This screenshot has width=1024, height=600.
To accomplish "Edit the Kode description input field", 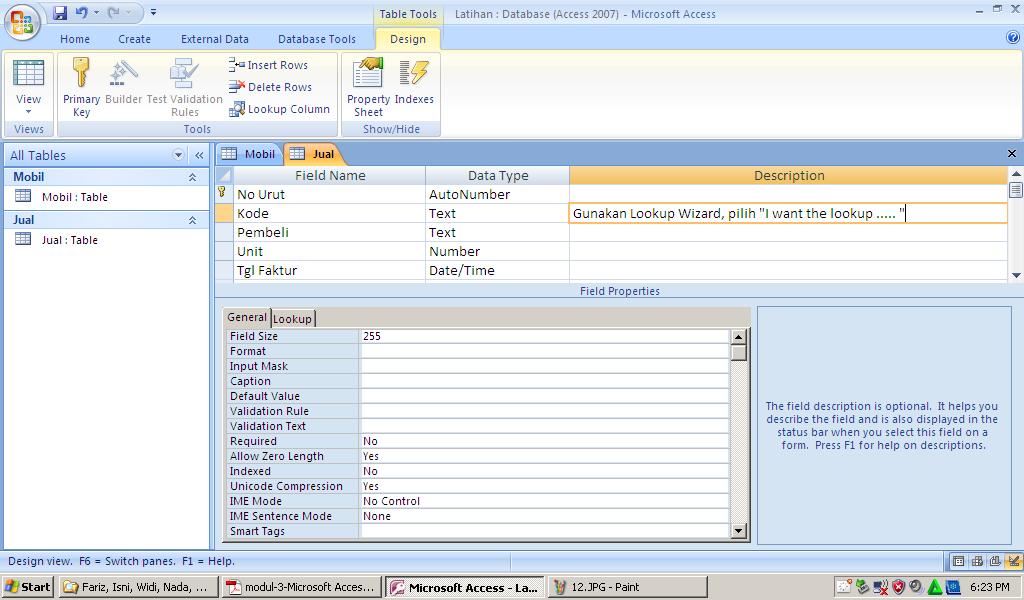I will click(x=788, y=213).
